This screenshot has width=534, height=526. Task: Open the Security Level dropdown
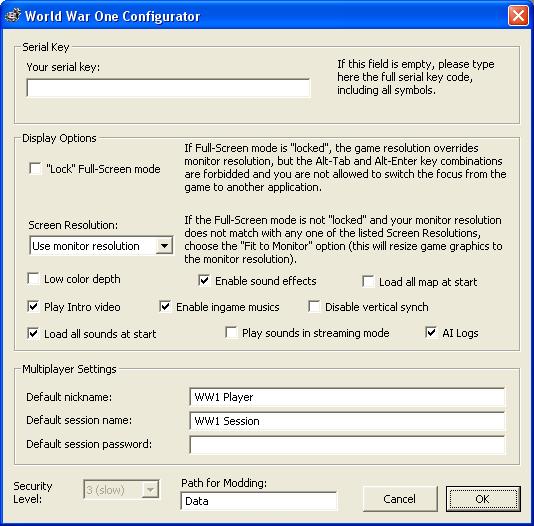pyautogui.click(x=121, y=490)
